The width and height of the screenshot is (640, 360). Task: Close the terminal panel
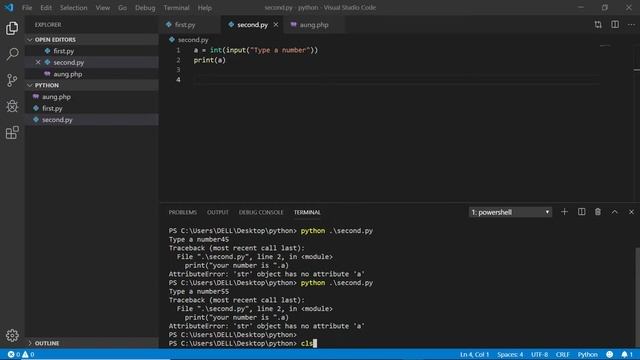click(x=631, y=212)
